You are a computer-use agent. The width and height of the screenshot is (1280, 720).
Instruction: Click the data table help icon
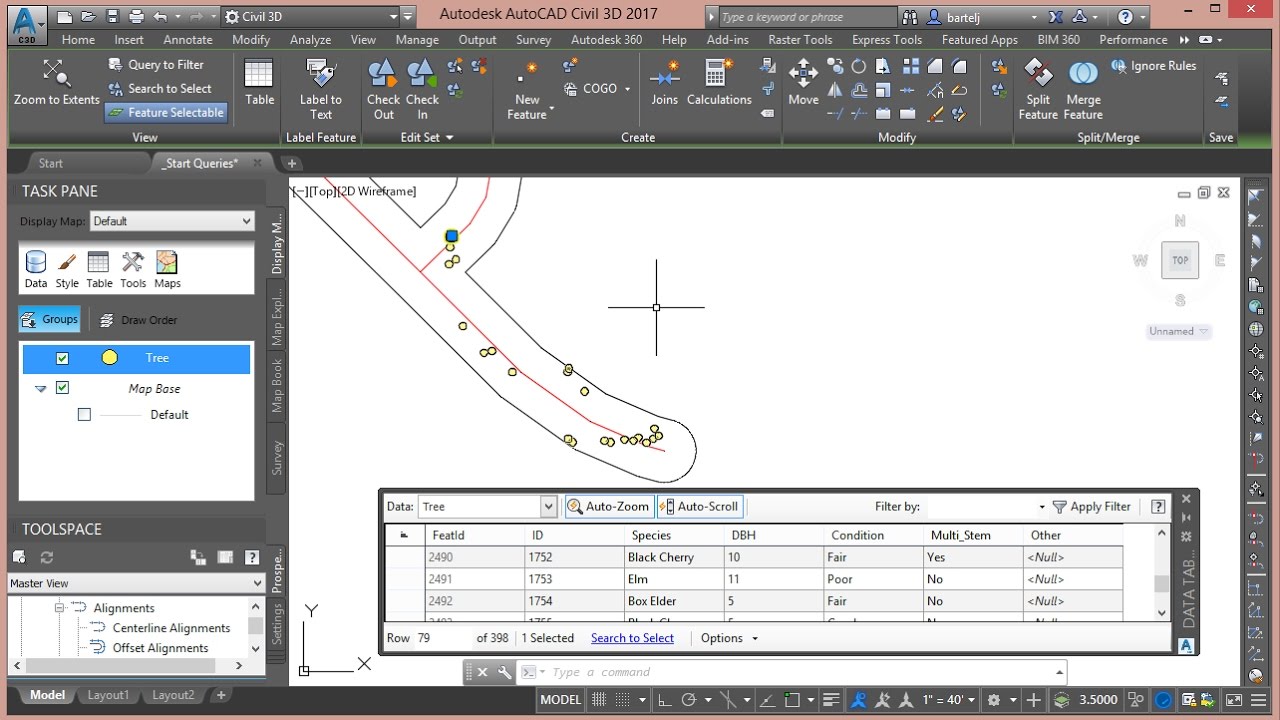[1158, 507]
